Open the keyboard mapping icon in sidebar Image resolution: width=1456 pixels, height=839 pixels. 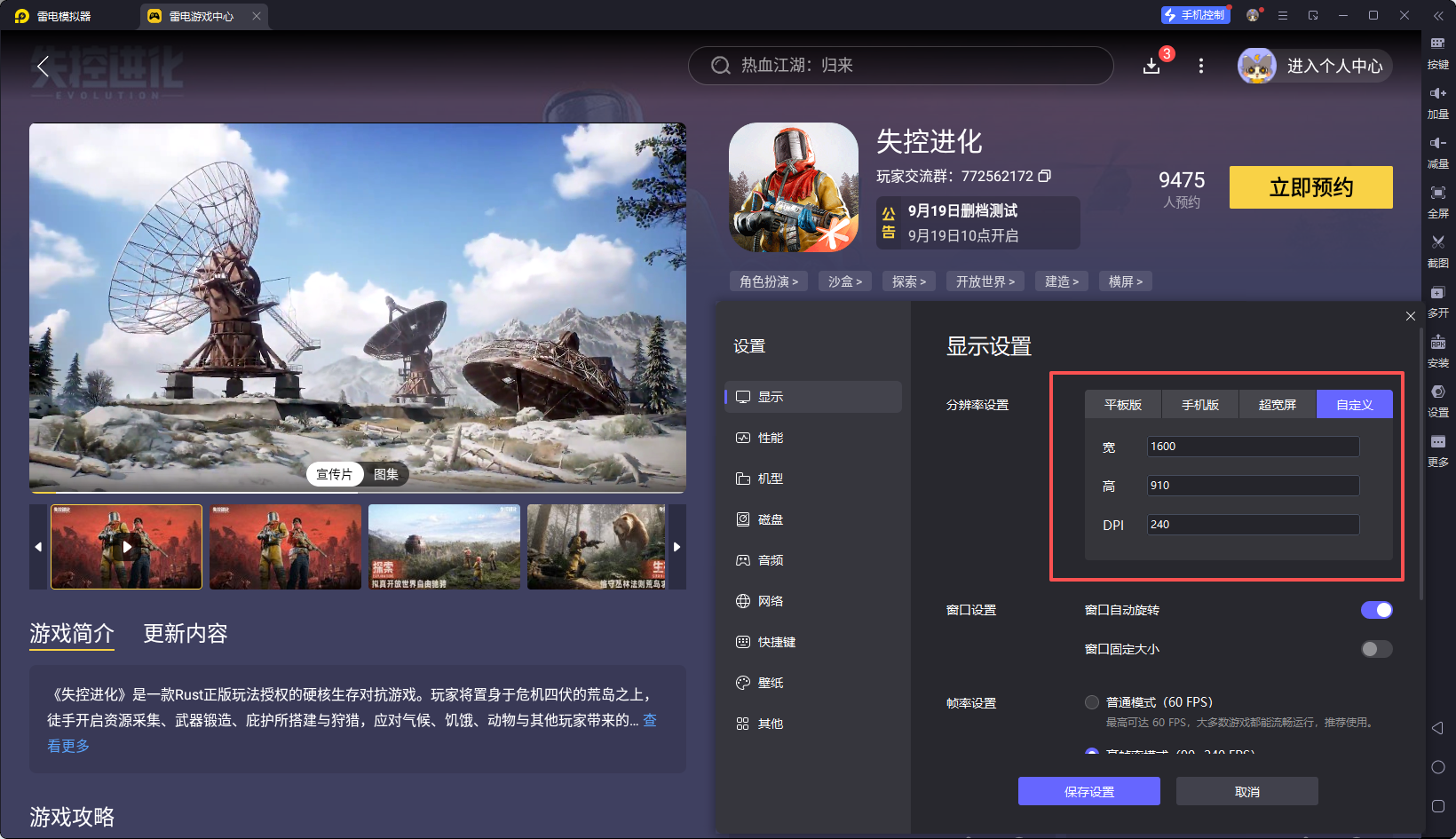click(1437, 44)
